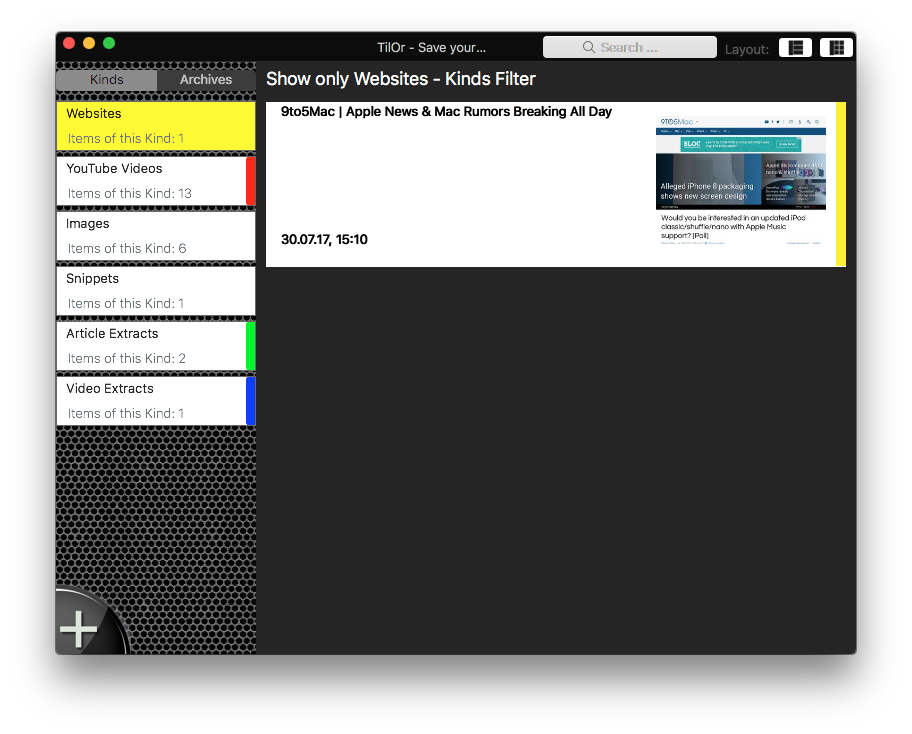Click the 'Layout:' label
Viewport: 912px width, 734px height.
747,49
